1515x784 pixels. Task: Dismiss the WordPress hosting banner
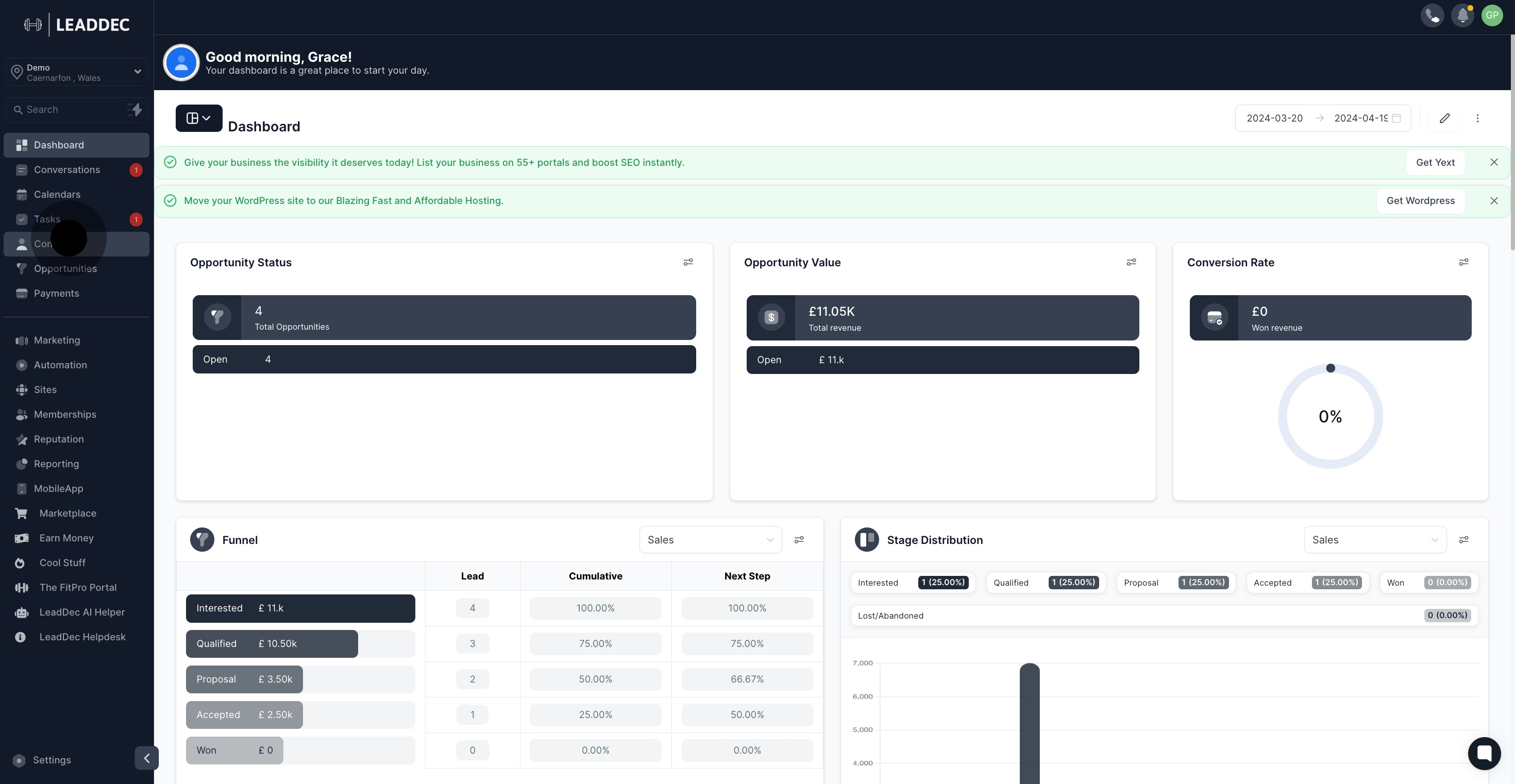coord(1494,201)
